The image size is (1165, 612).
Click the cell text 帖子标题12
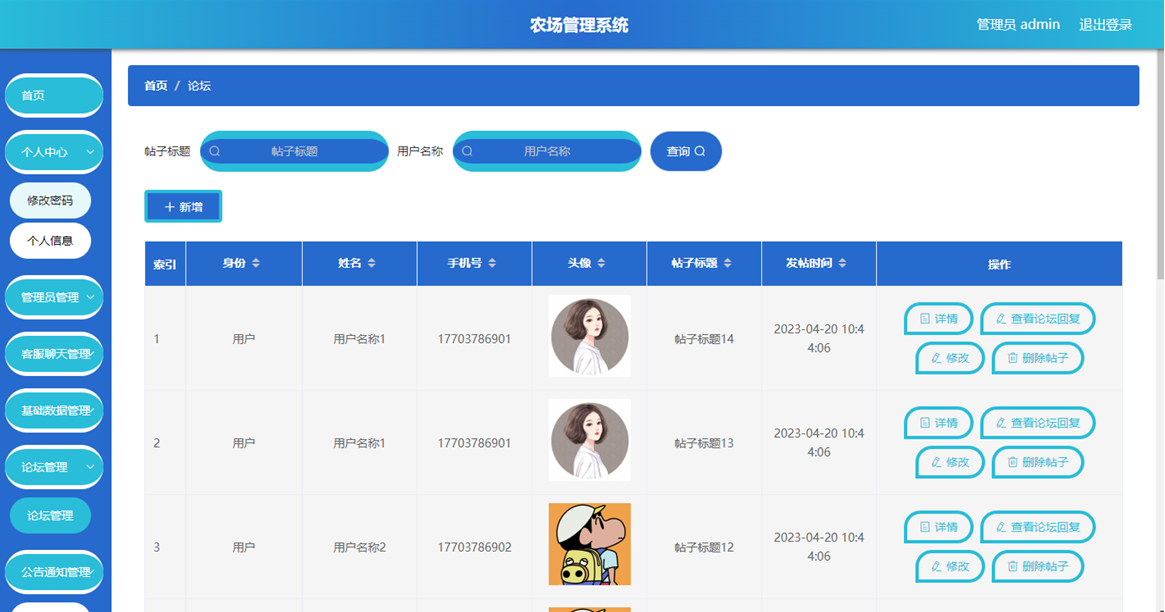pyautogui.click(x=704, y=547)
